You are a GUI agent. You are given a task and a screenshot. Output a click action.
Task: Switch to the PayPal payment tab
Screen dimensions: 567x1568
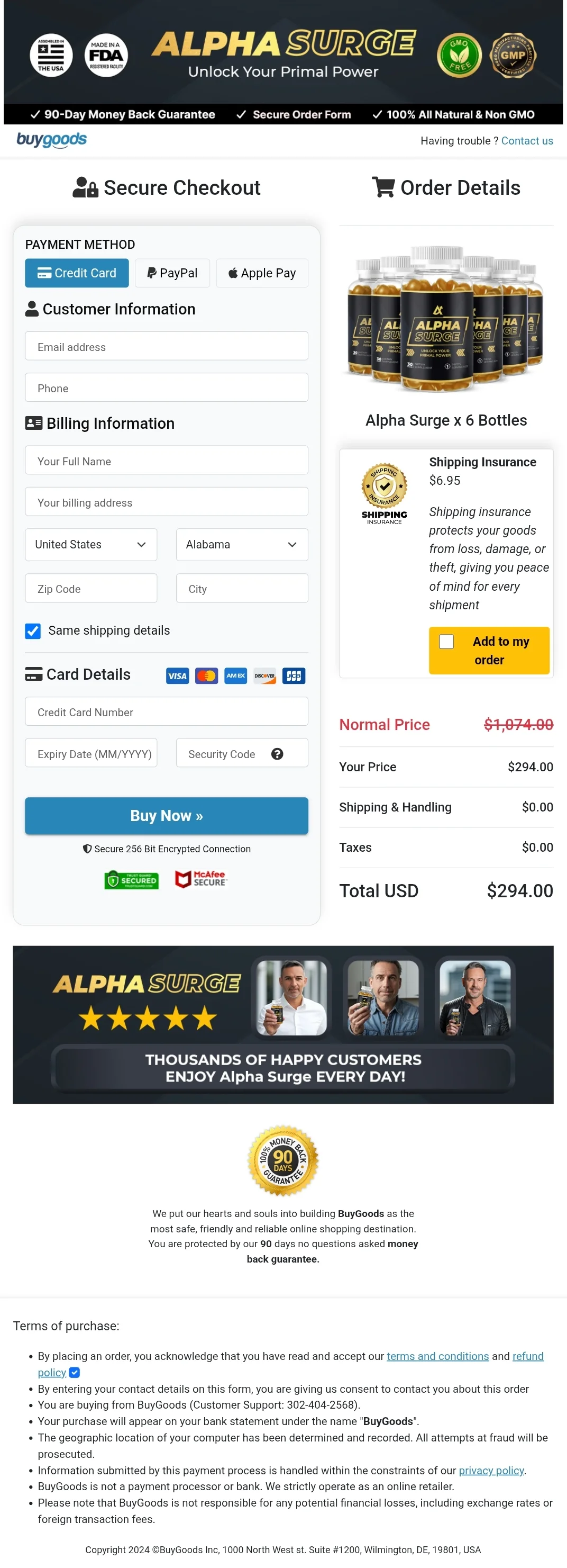pos(172,273)
